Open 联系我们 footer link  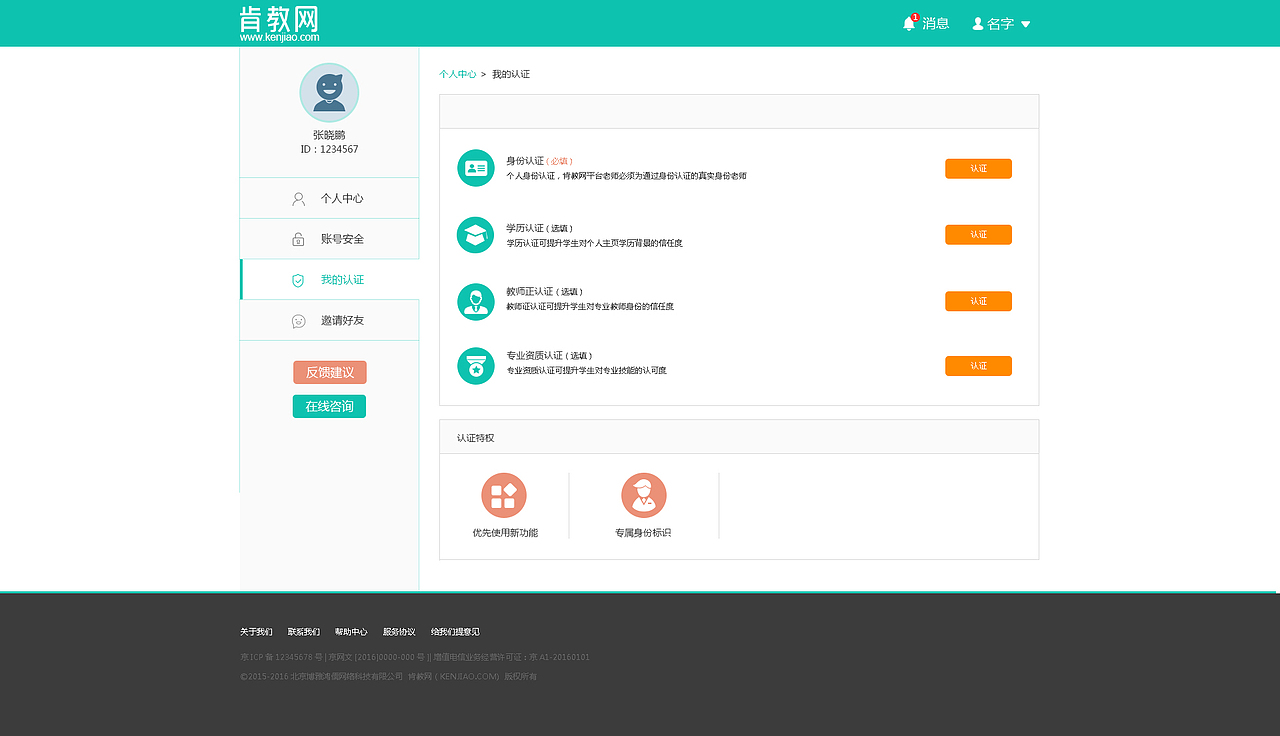tap(304, 632)
